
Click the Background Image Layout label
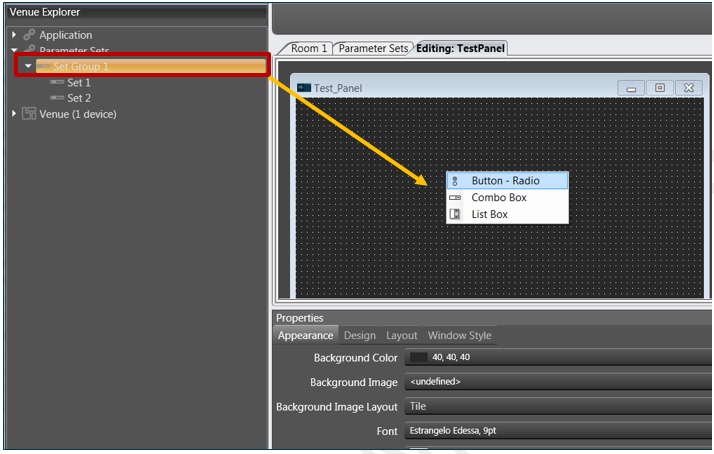click(337, 407)
